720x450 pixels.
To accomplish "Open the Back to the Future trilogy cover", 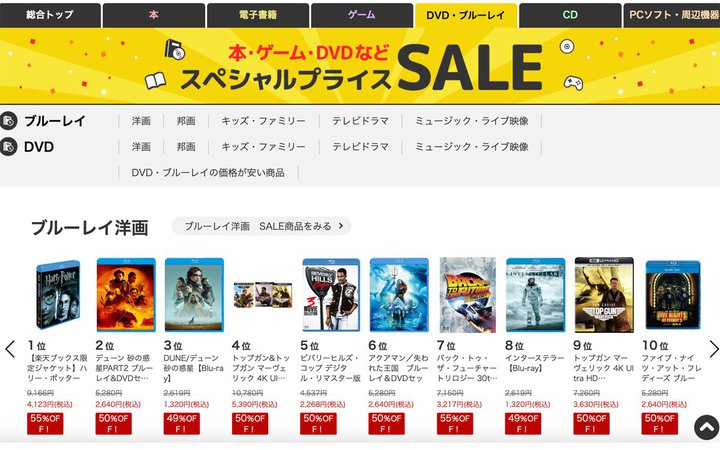I will [467, 295].
